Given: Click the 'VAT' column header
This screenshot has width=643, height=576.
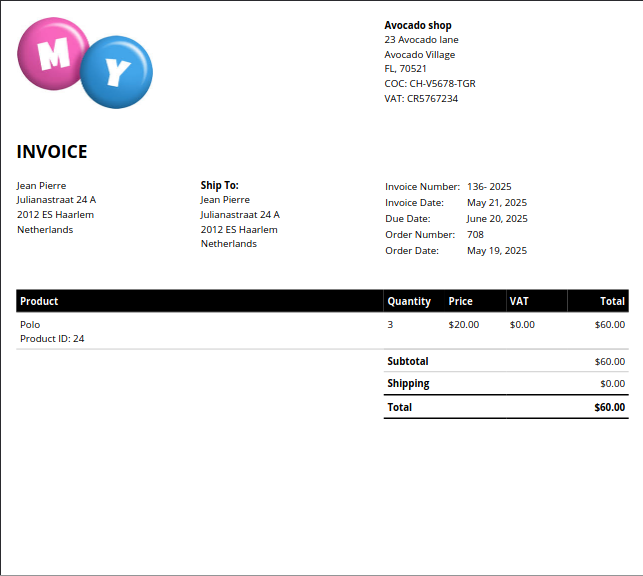Looking at the screenshot, I should [x=519, y=301].
